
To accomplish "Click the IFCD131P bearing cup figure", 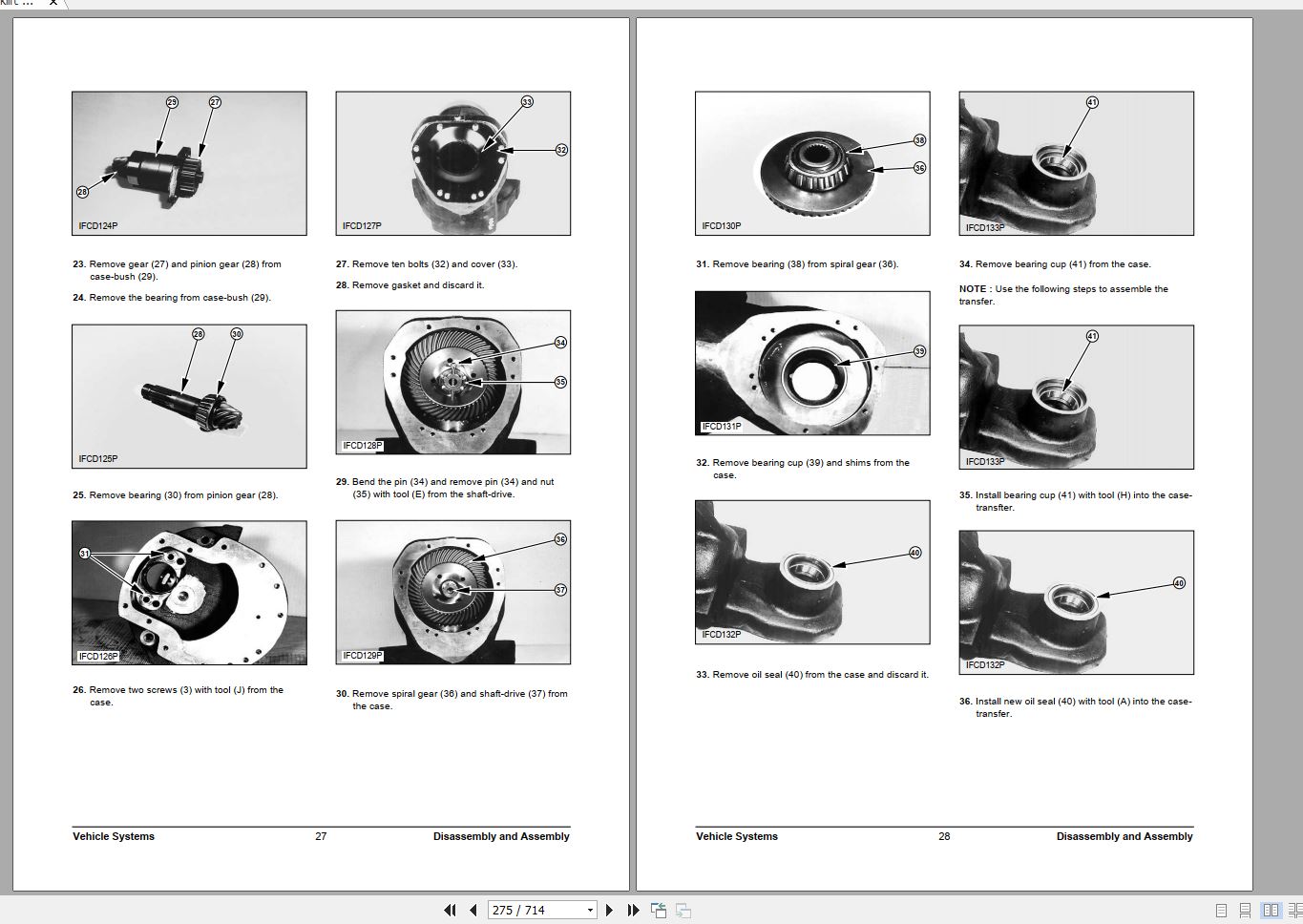I will [812, 364].
